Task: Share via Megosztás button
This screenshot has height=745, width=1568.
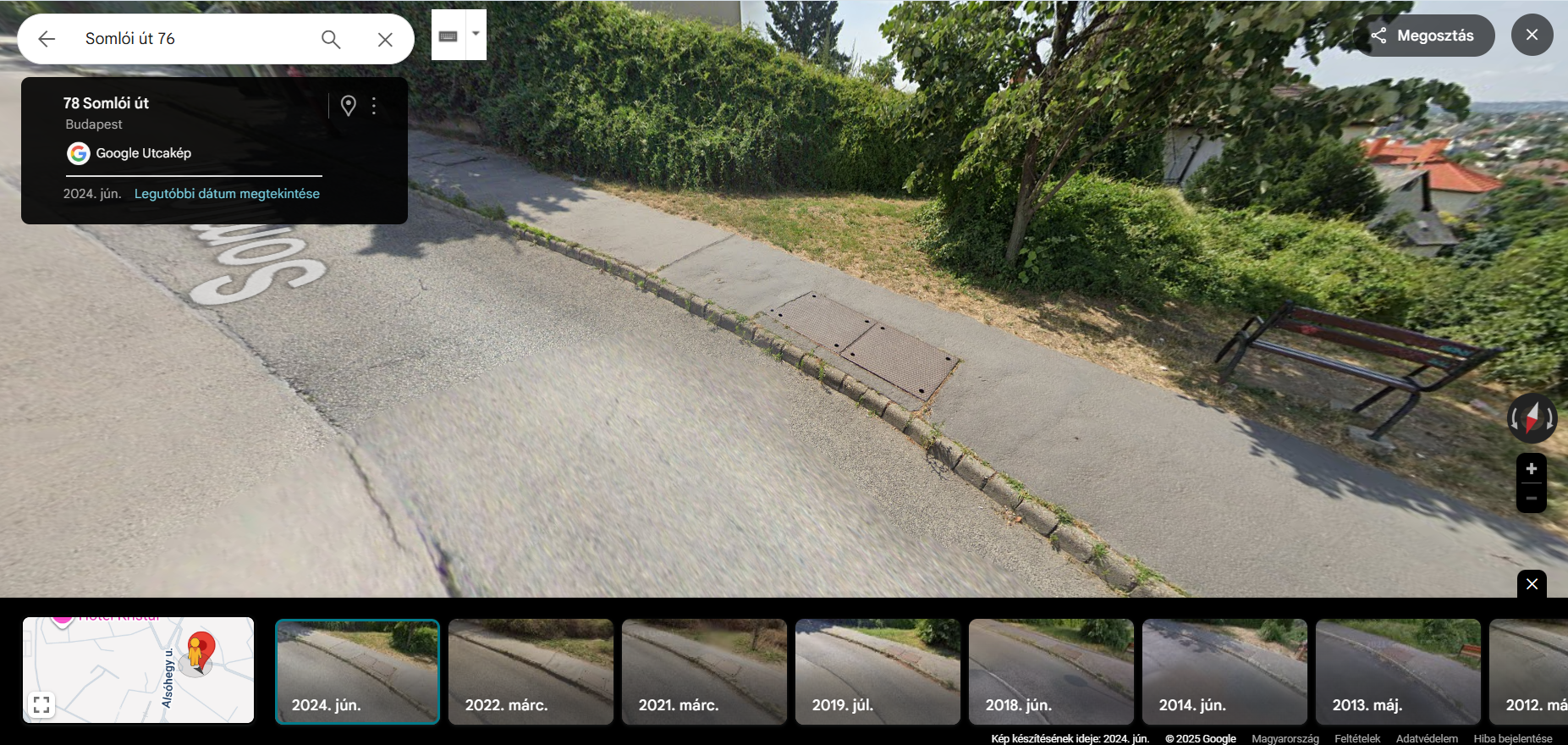Action: [x=1425, y=36]
